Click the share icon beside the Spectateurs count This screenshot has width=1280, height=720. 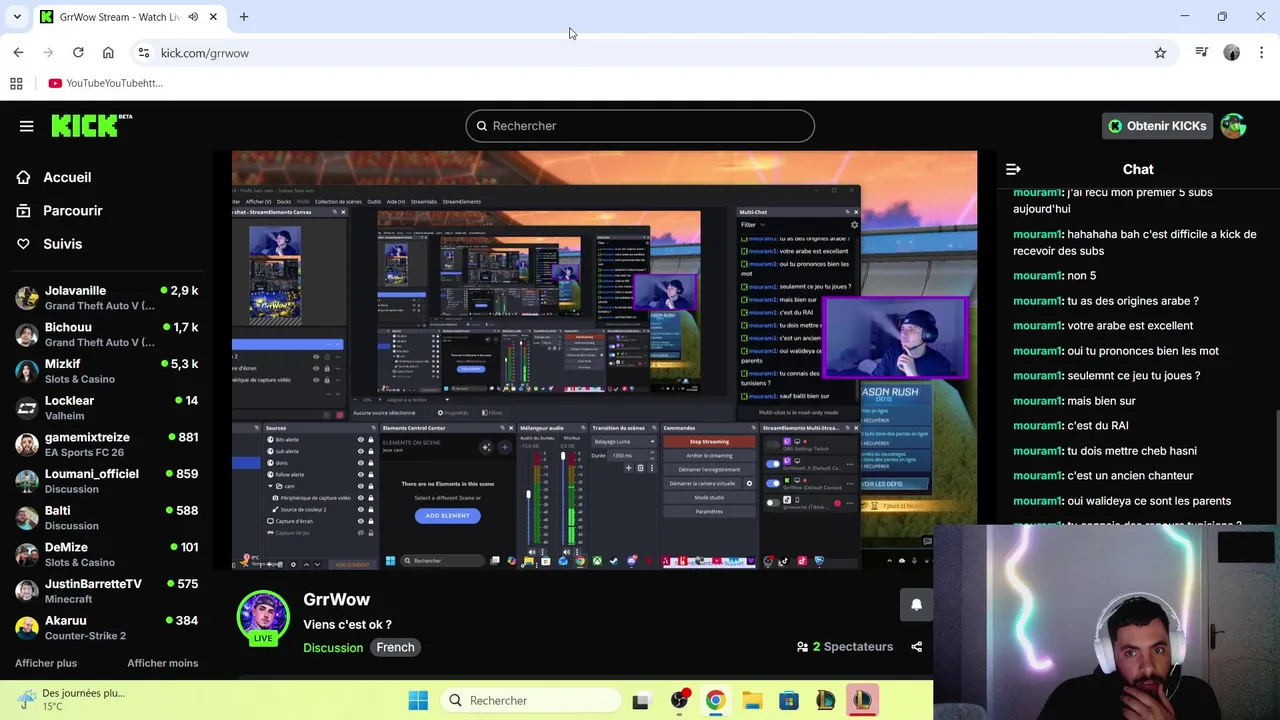(916, 647)
